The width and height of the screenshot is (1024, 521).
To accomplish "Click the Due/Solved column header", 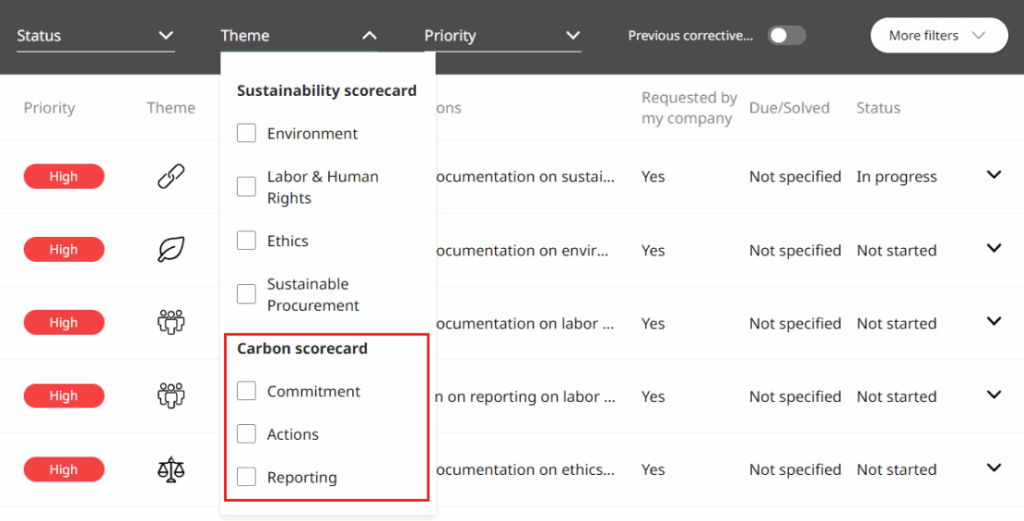I will click(x=789, y=108).
